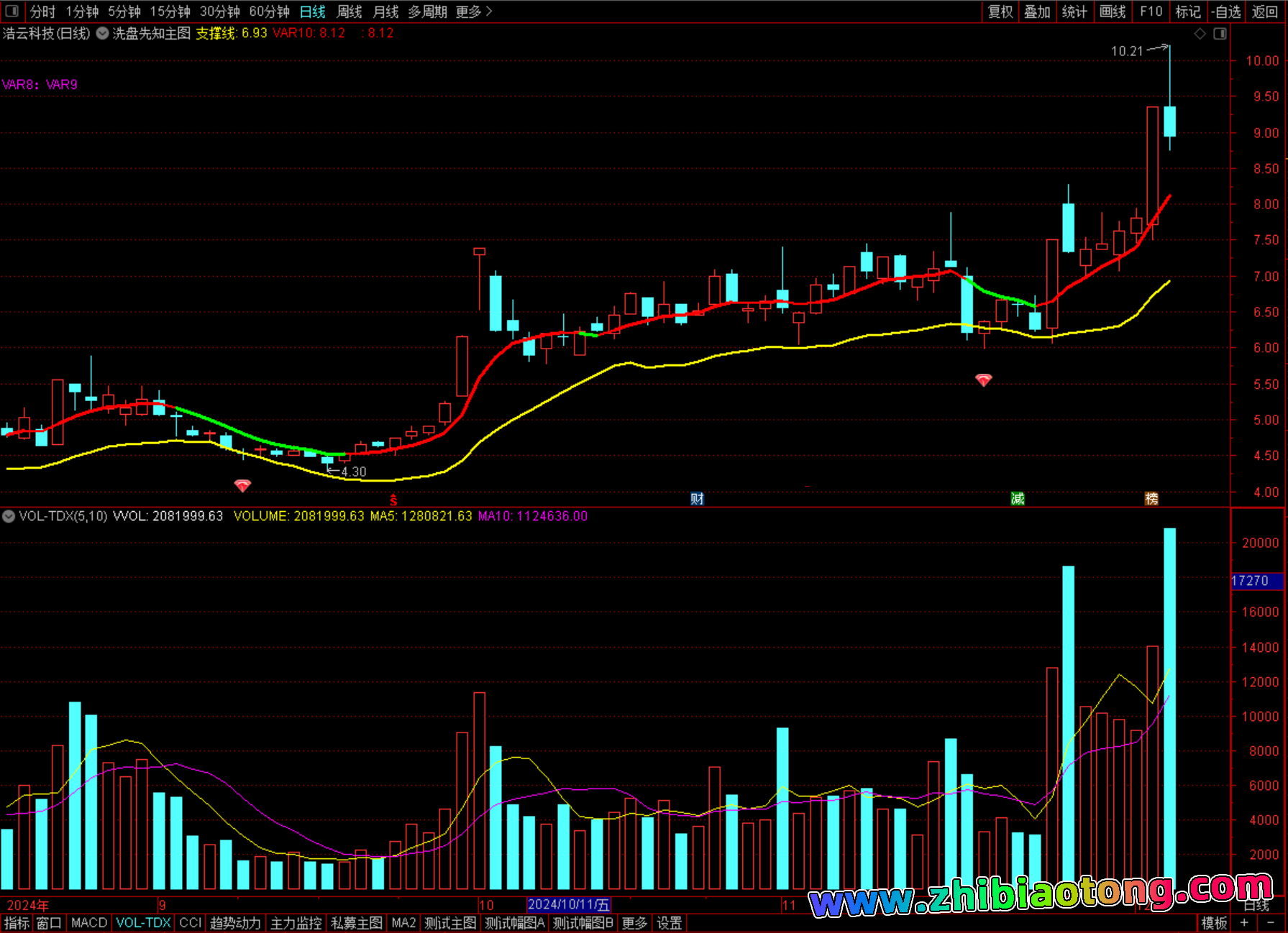Click the 2024/10/11 date marker on timeline
The width and height of the screenshot is (1288, 933).
click(x=568, y=905)
